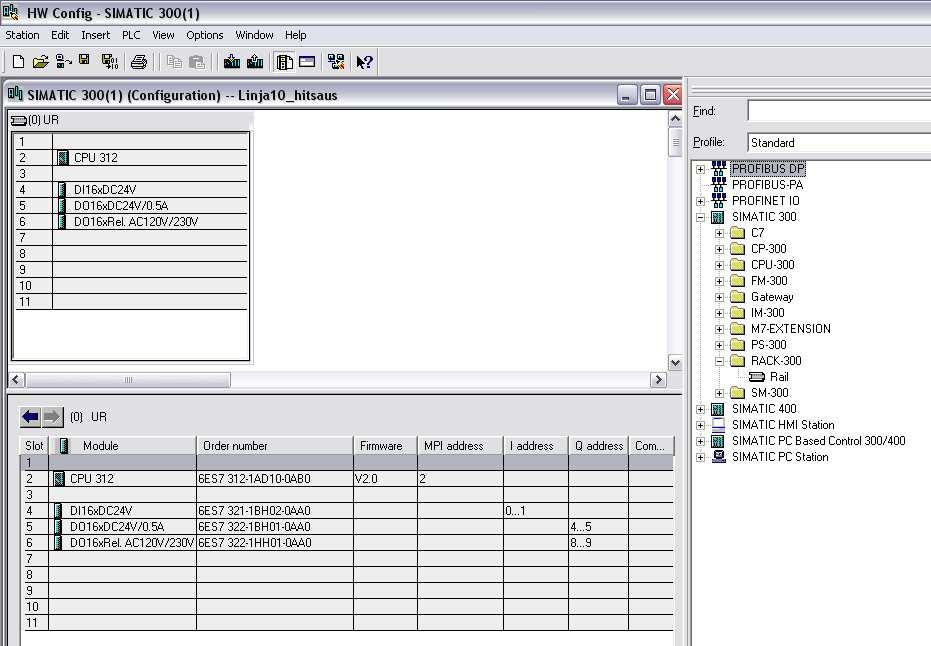
Task: Click the Upload from module icon
Action: tap(255, 62)
